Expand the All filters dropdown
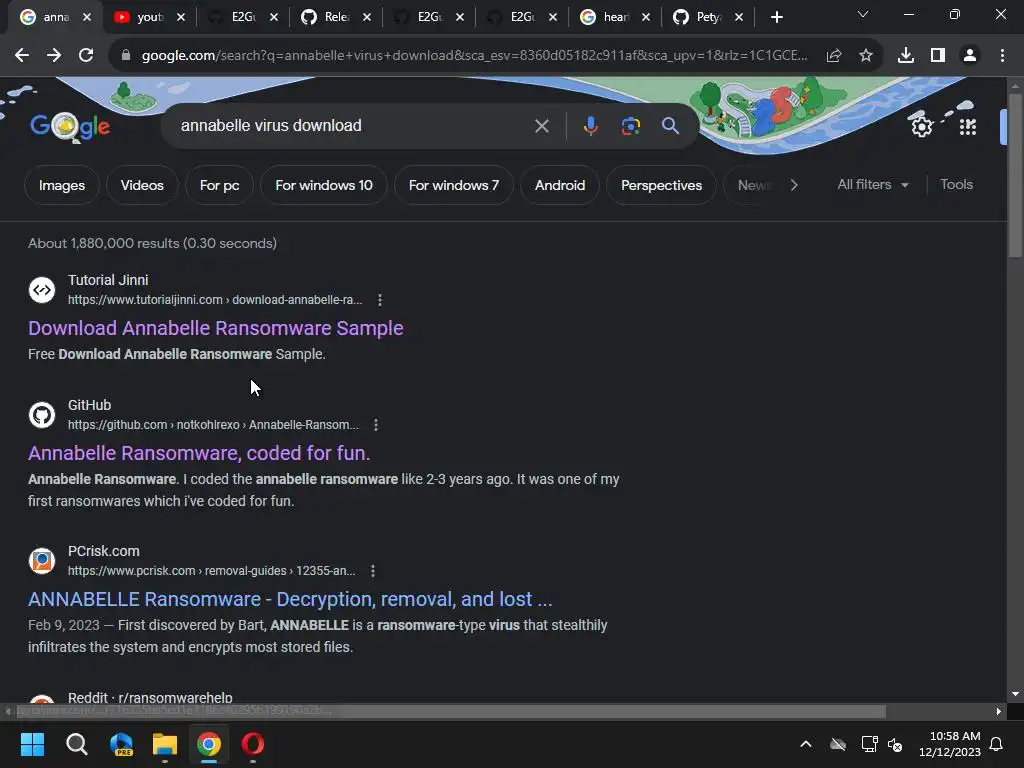The image size is (1024, 768). point(872,185)
